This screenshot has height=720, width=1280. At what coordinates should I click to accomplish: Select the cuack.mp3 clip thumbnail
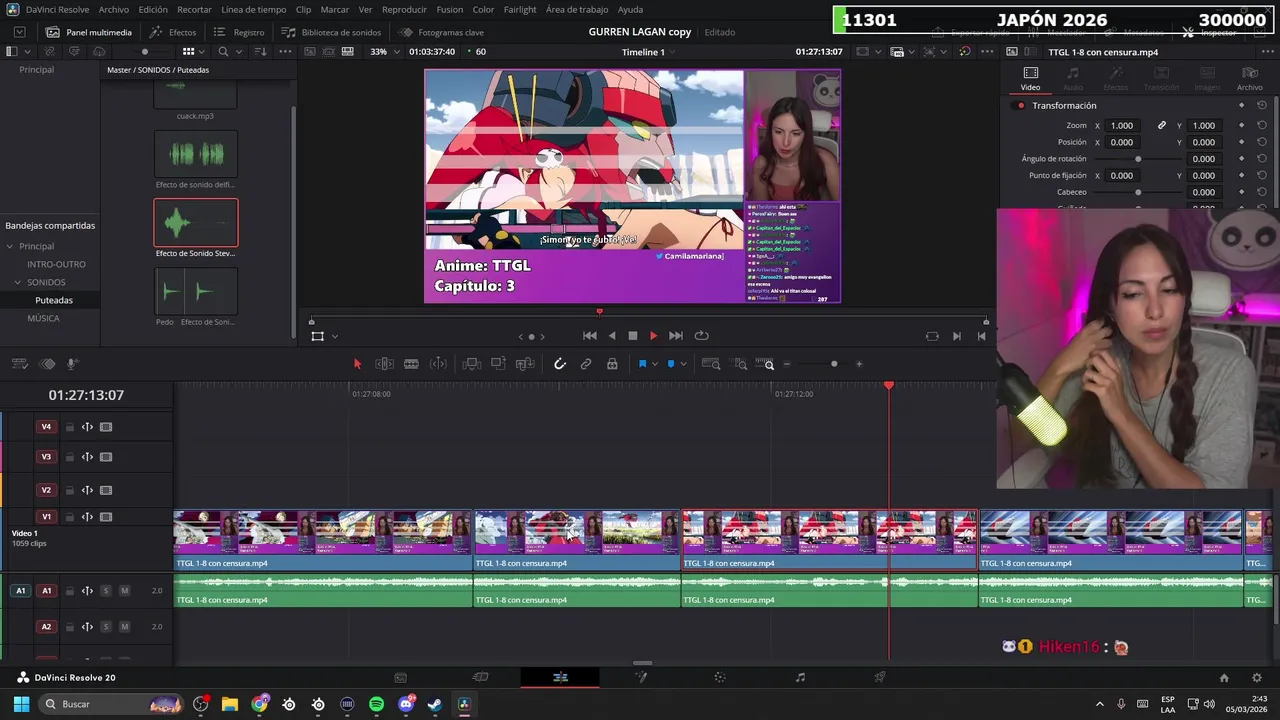pos(195,95)
